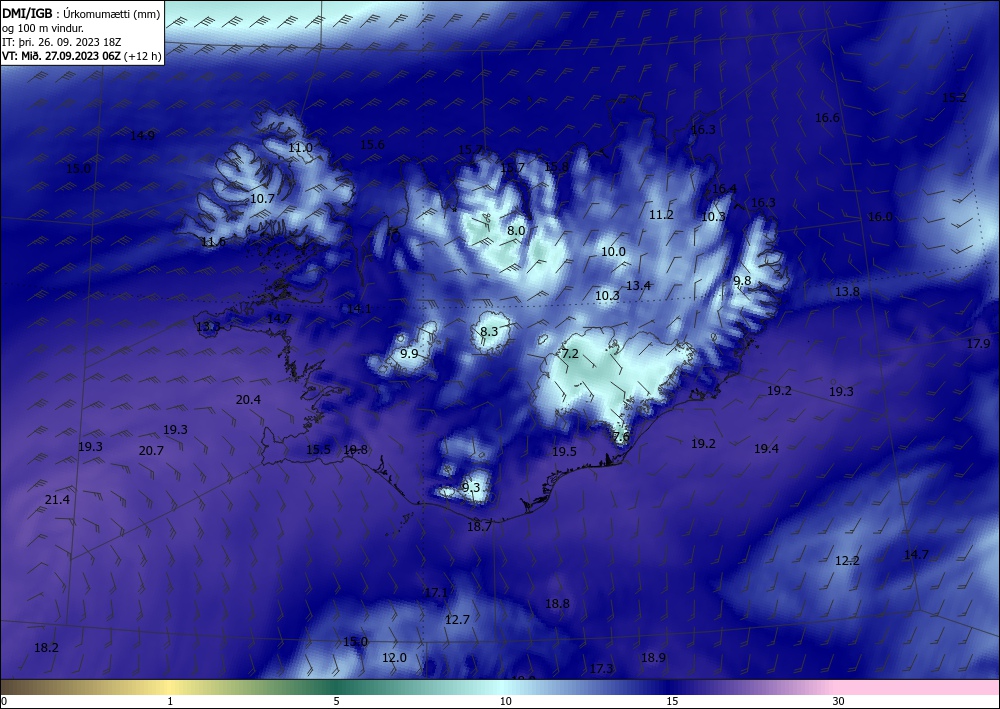Click the 21.4 value label

pos(57,499)
